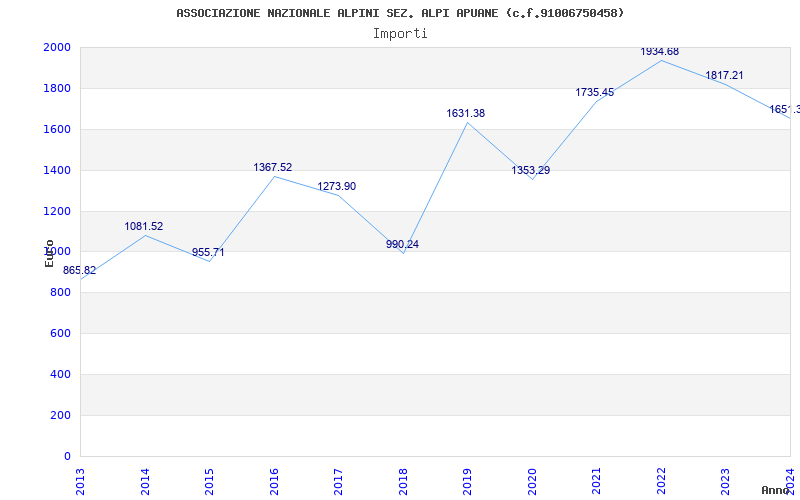Viewport: 800px width, 500px height.
Task: Click y-axis value 2000
Action: point(57,47)
